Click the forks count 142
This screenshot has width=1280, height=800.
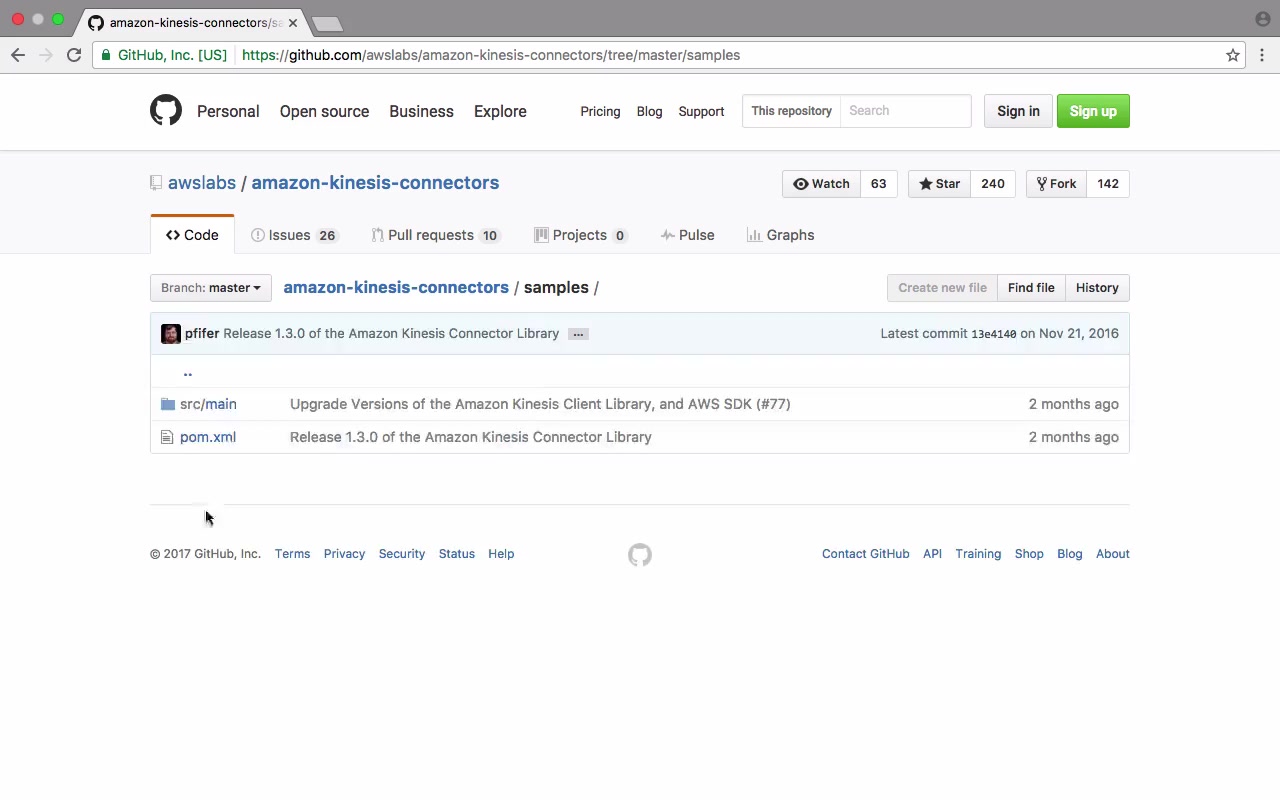point(1108,184)
